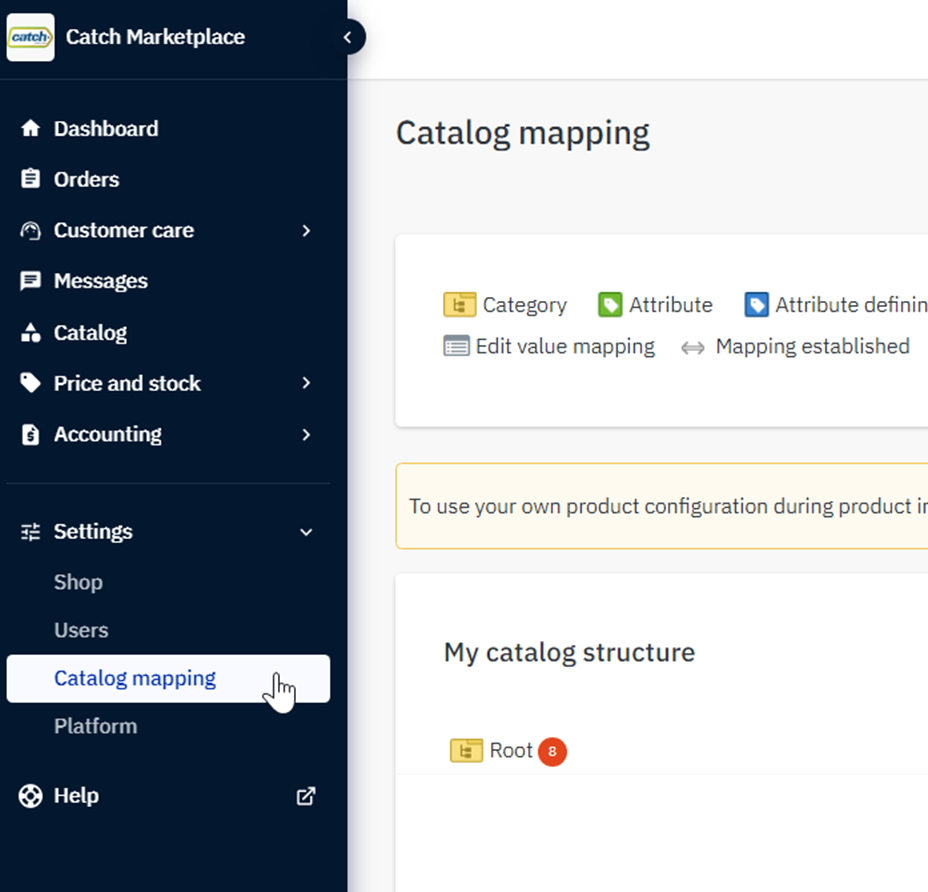Select the Edit value mapping icon
Viewport: 928px width, 892px height.
(x=457, y=346)
